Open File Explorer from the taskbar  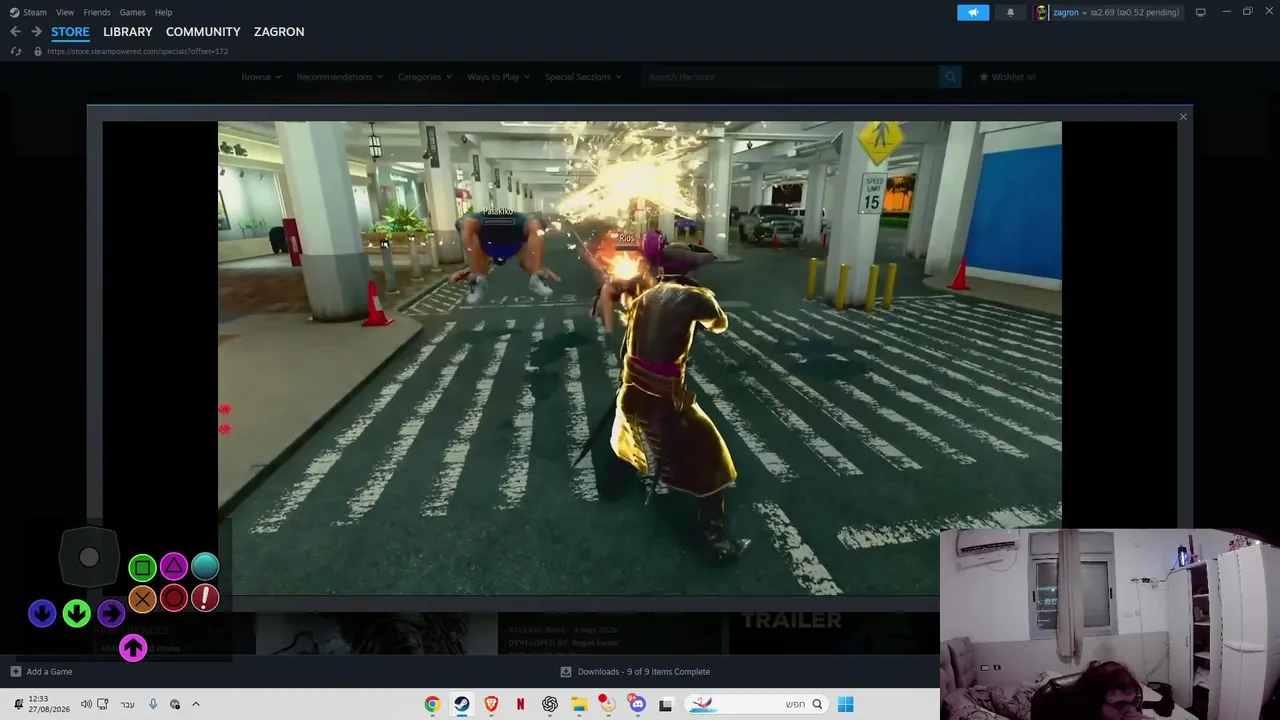(x=578, y=704)
